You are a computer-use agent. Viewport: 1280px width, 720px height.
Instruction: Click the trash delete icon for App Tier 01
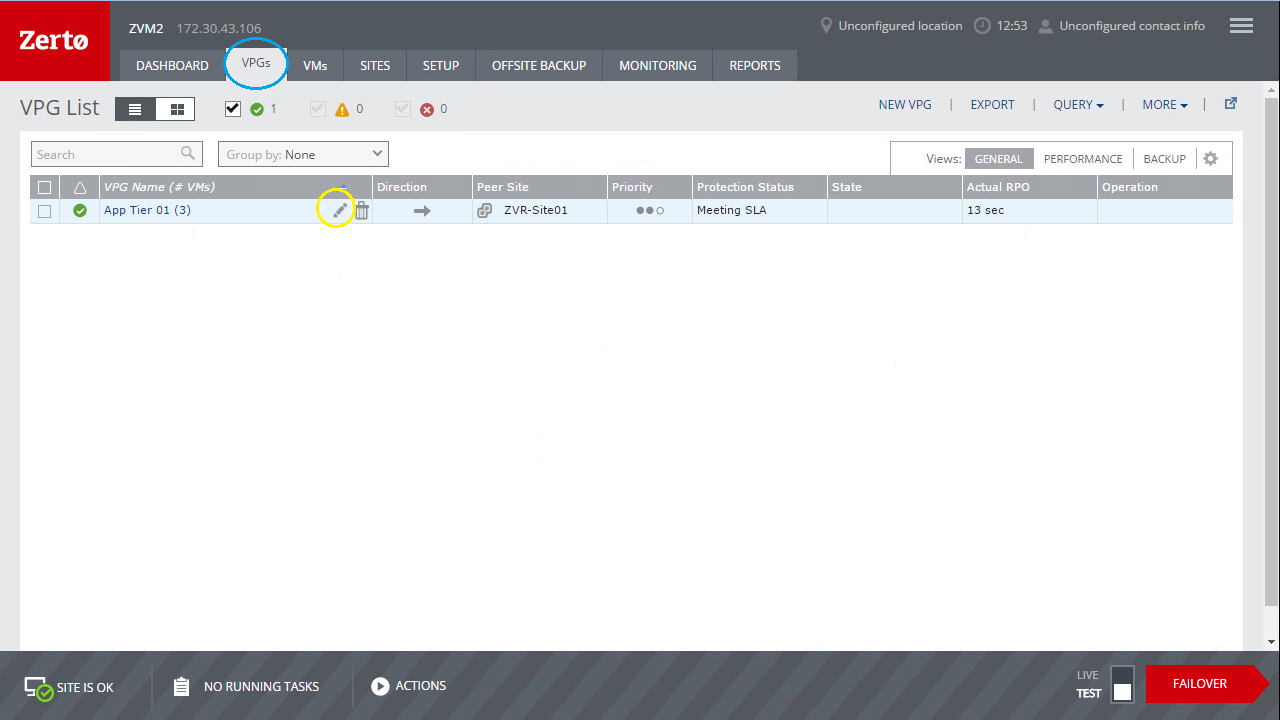362,210
